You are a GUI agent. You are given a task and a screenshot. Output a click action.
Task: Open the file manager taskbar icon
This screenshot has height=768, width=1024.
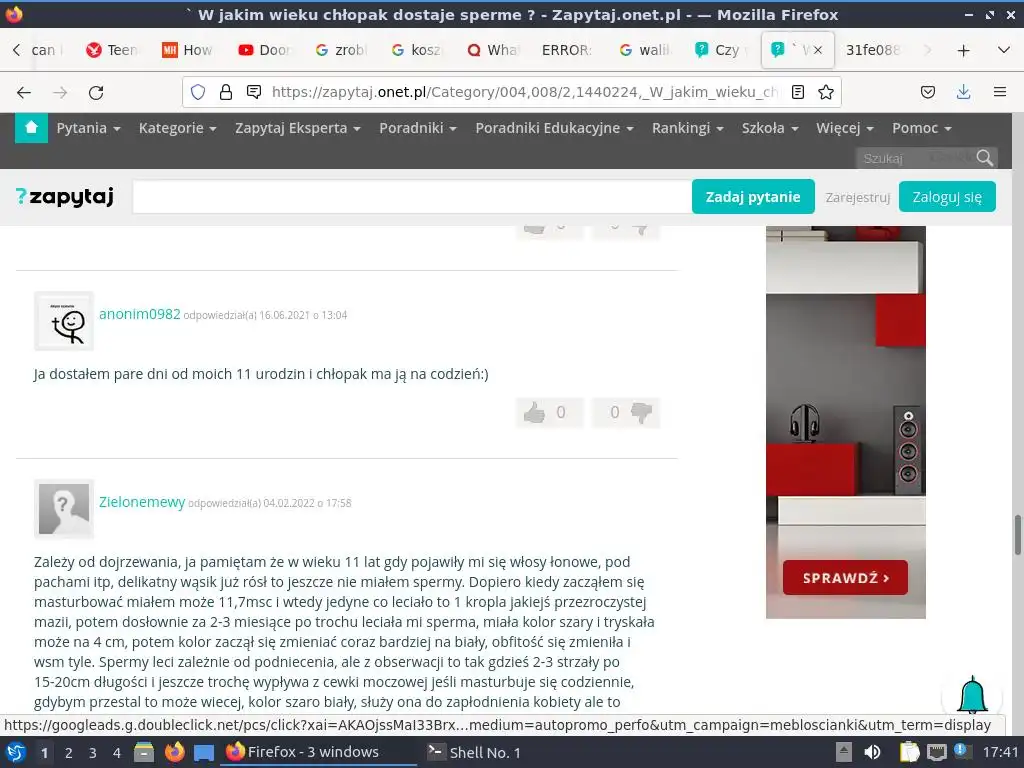tap(144, 752)
